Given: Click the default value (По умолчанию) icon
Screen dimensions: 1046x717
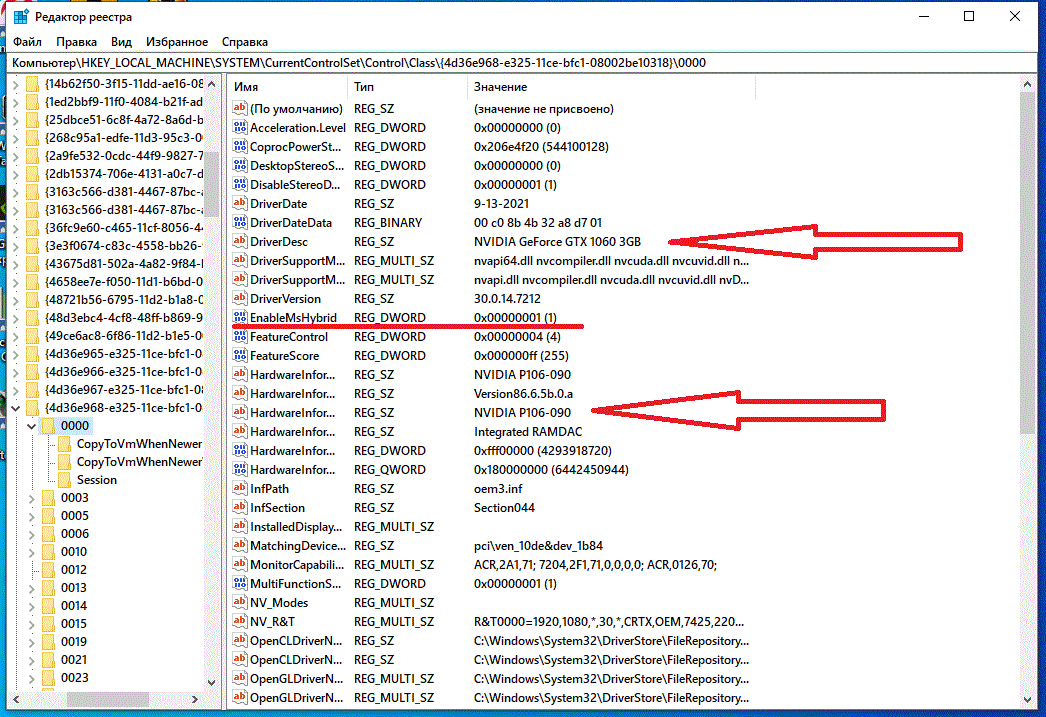Looking at the screenshot, I should [x=239, y=109].
